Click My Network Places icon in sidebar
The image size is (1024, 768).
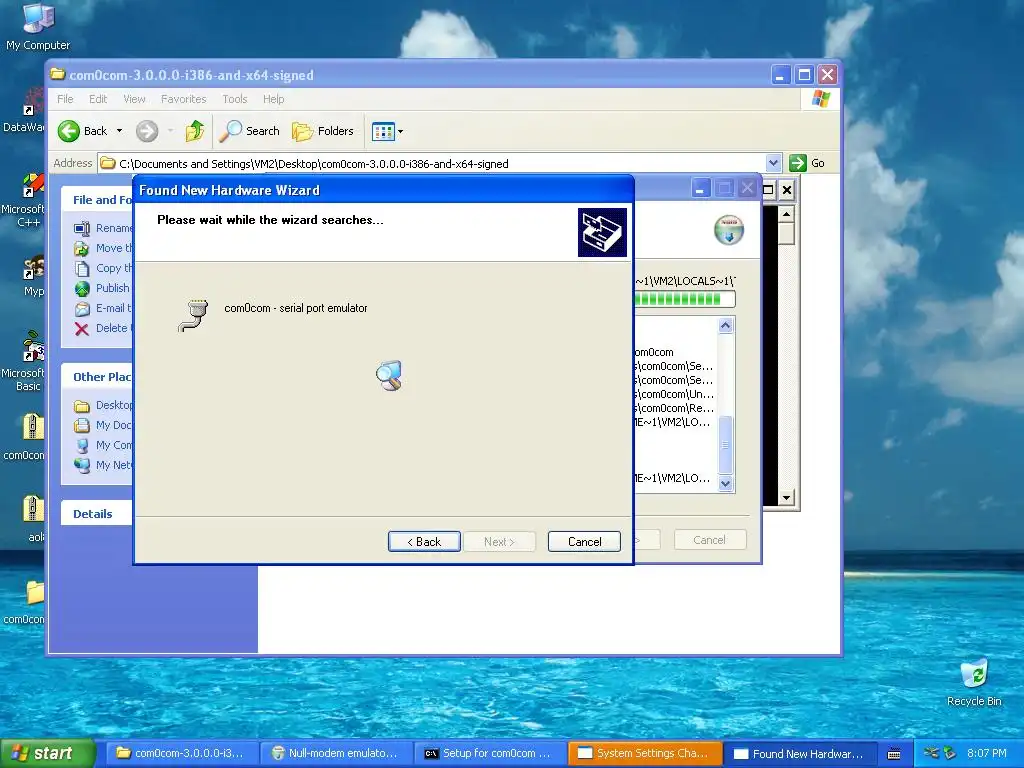[x=82, y=466]
